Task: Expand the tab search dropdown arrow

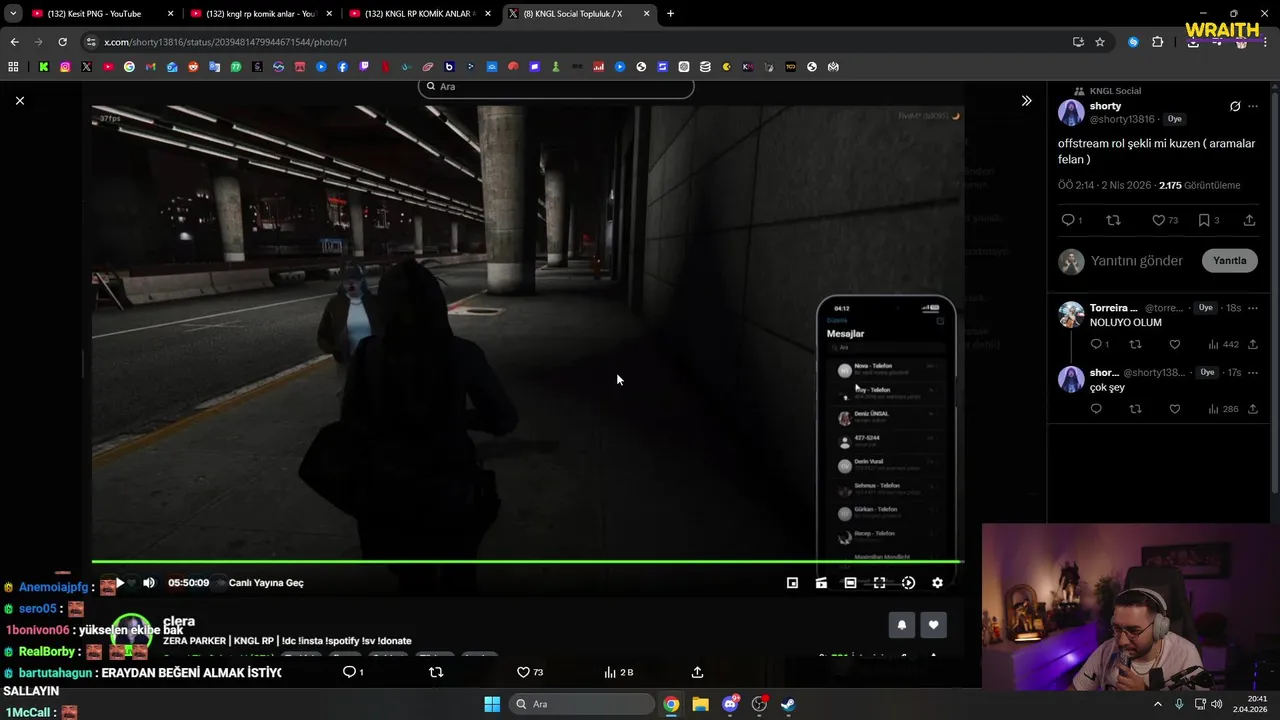Action: pyautogui.click(x=12, y=14)
